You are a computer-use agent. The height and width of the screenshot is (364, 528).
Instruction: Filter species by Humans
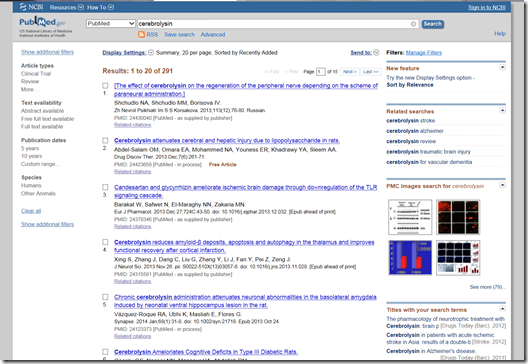pyautogui.click(x=31, y=186)
